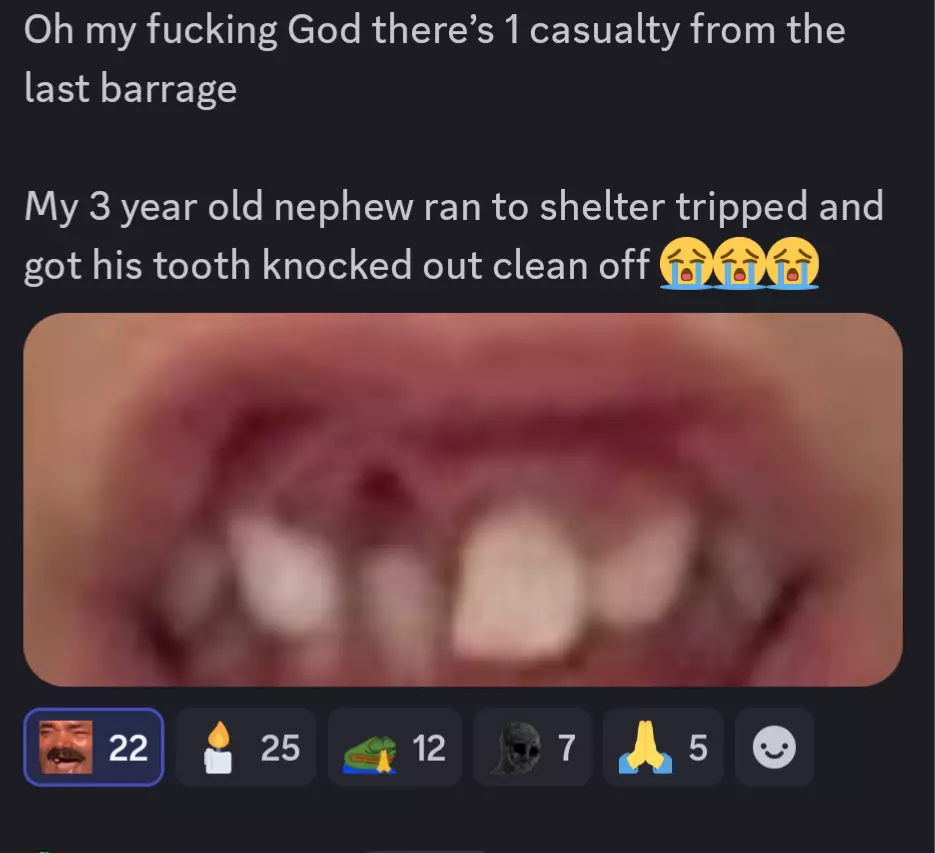Click the middle crying emoji in message
The width and height of the screenshot is (935, 853).
click(x=739, y=263)
